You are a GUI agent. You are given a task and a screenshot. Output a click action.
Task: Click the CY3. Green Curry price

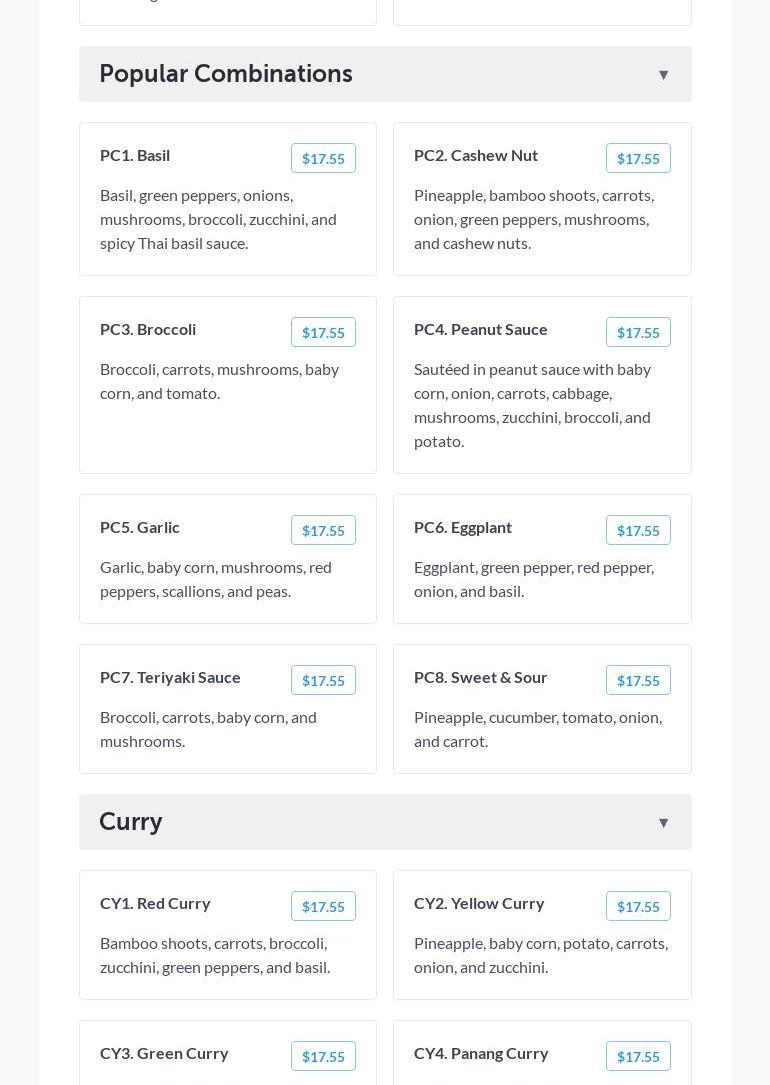pyautogui.click(x=323, y=1056)
